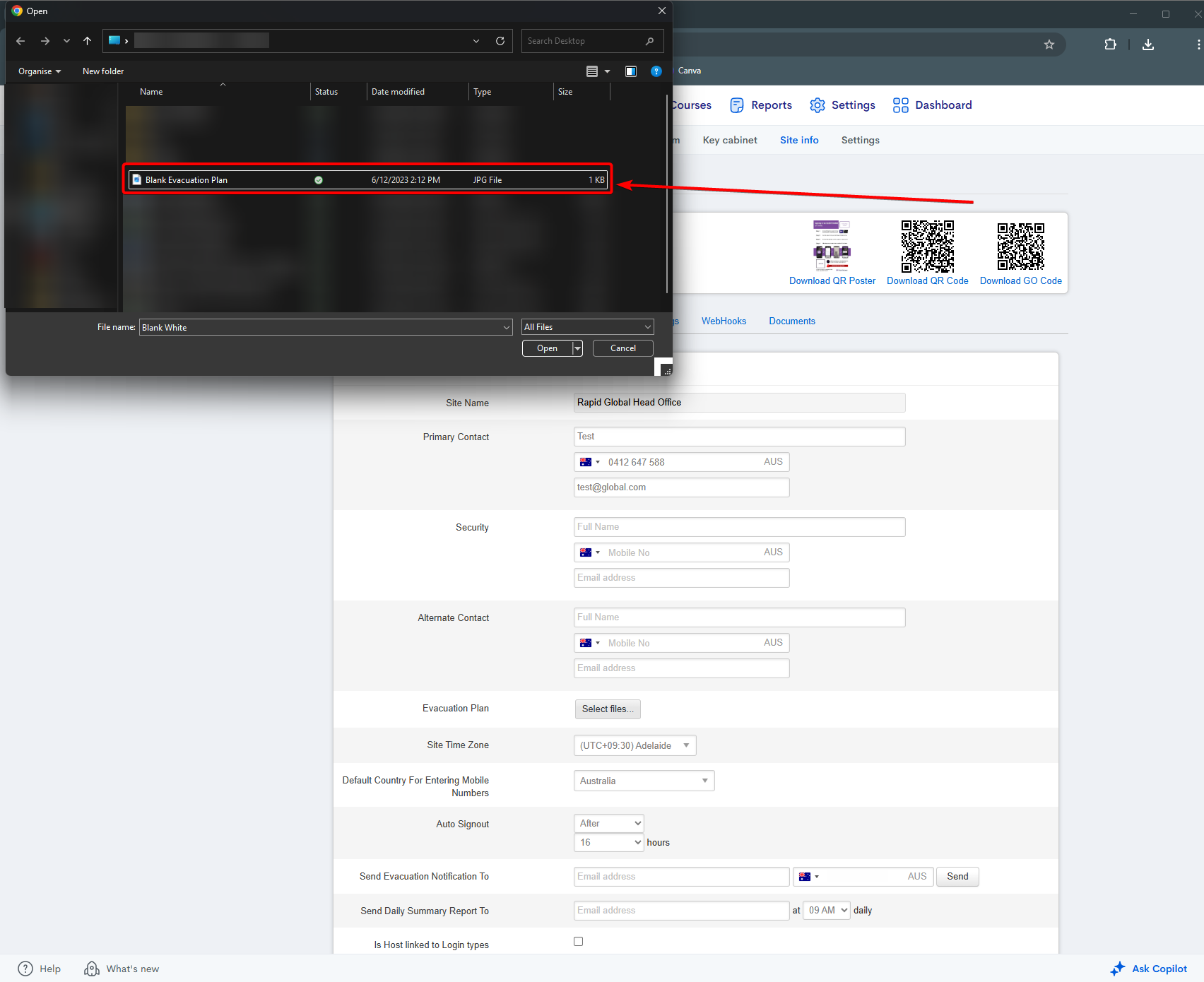Open browser downloads icon
Viewport: 1204px width, 982px height.
(x=1148, y=45)
